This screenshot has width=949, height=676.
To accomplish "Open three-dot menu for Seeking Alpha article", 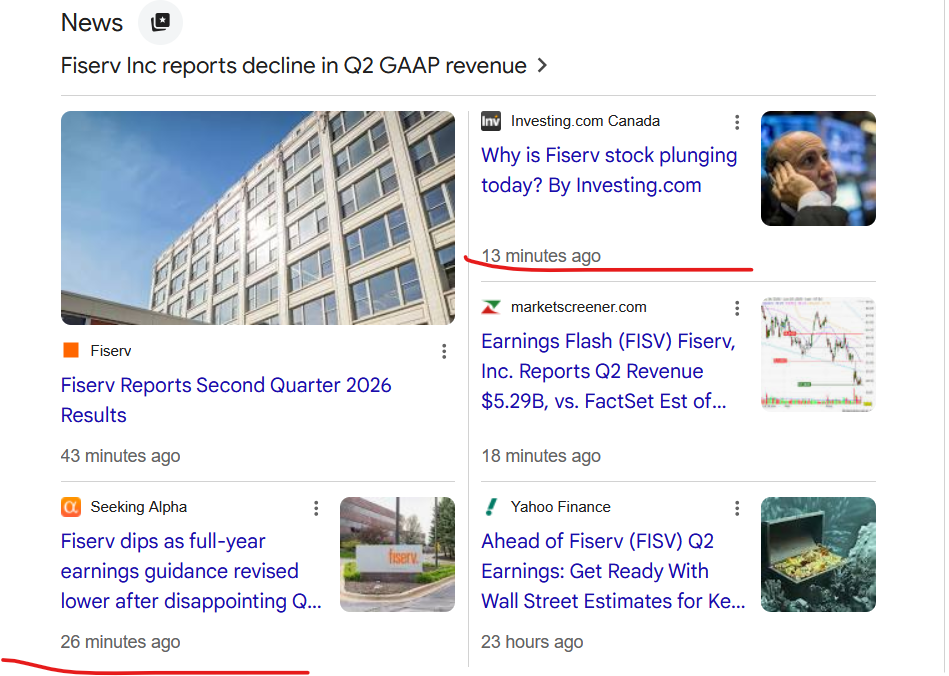I will tap(316, 508).
